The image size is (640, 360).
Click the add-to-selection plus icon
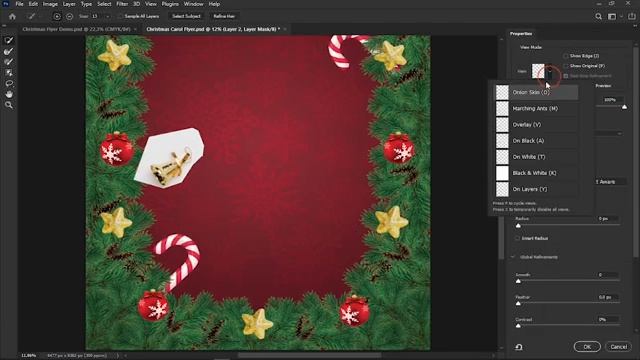click(57, 16)
